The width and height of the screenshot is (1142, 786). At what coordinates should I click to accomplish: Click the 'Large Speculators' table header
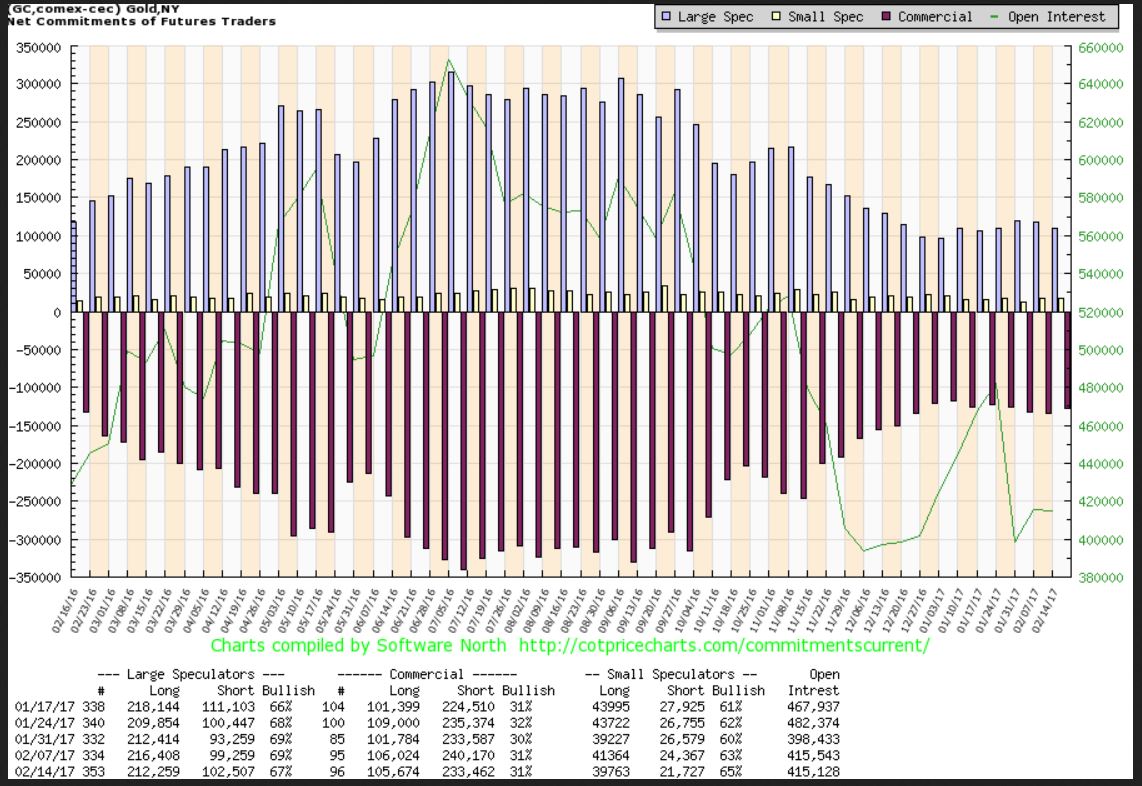(190, 675)
